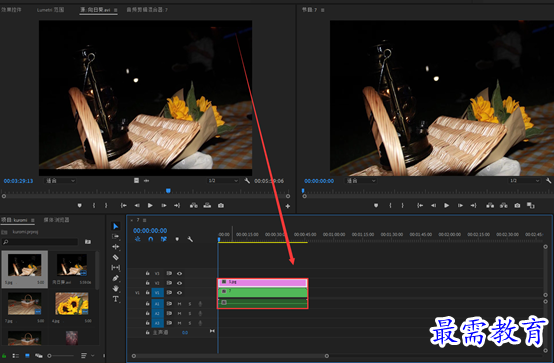Viewport: 554px width, 363px height.
Task: Toggle visibility of the V2 track
Action: pyautogui.click(x=179, y=283)
